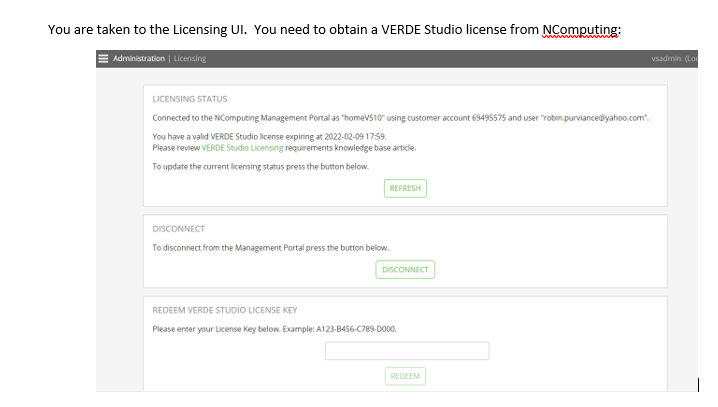718x407 pixels.
Task: Click the license key input field
Action: tap(407, 351)
